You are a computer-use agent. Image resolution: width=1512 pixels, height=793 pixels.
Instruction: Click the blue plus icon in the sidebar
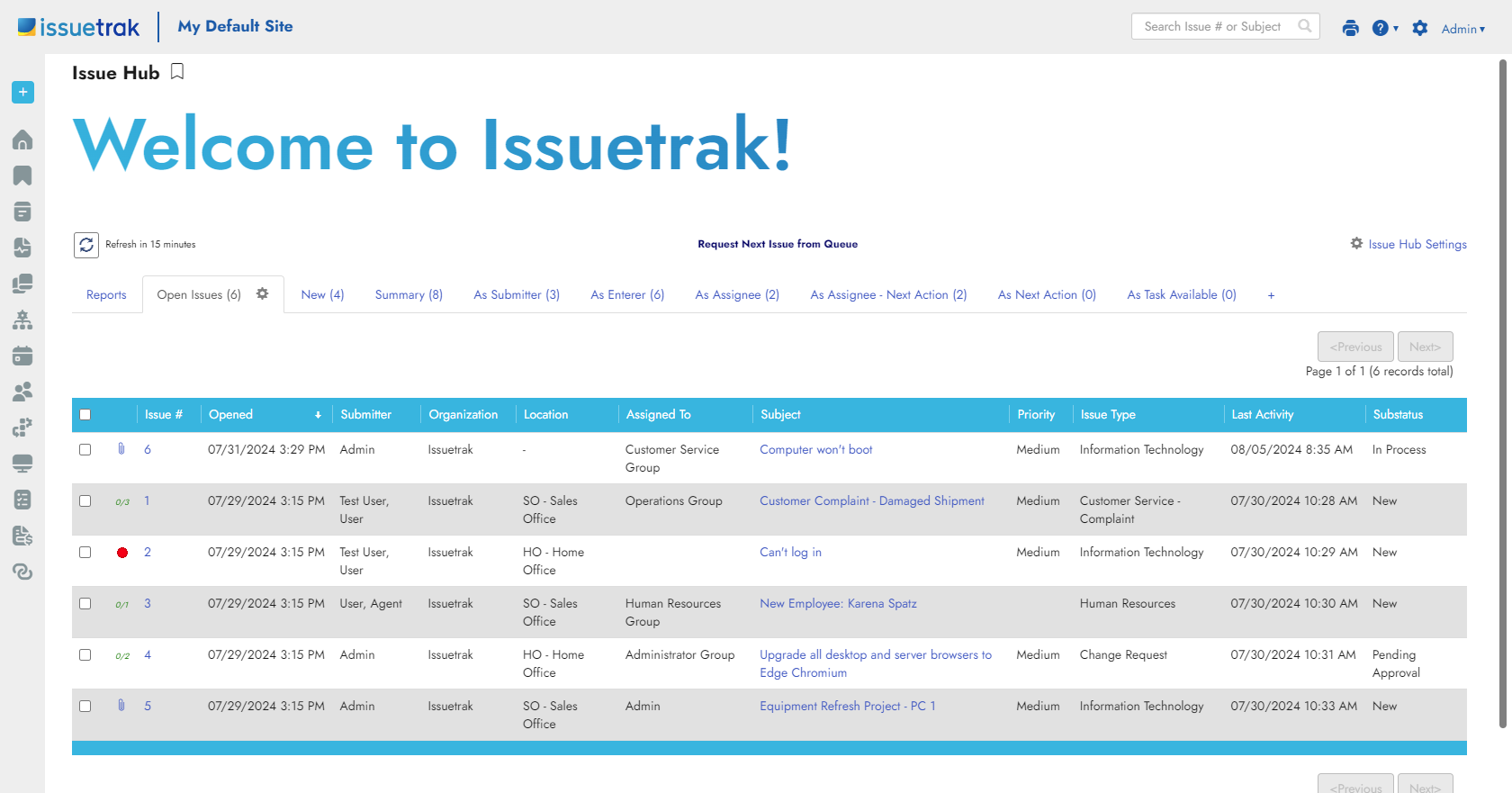point(23,92)
